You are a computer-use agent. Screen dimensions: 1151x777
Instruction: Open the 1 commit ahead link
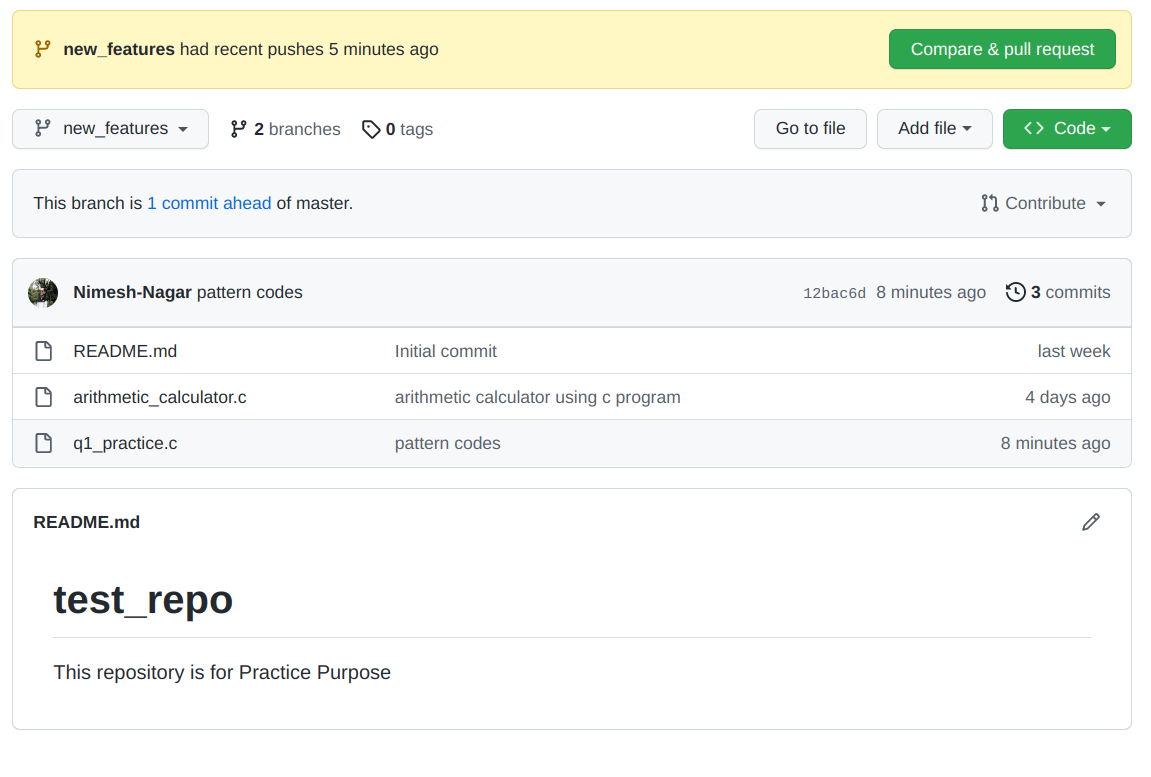[x=209, y=203]
